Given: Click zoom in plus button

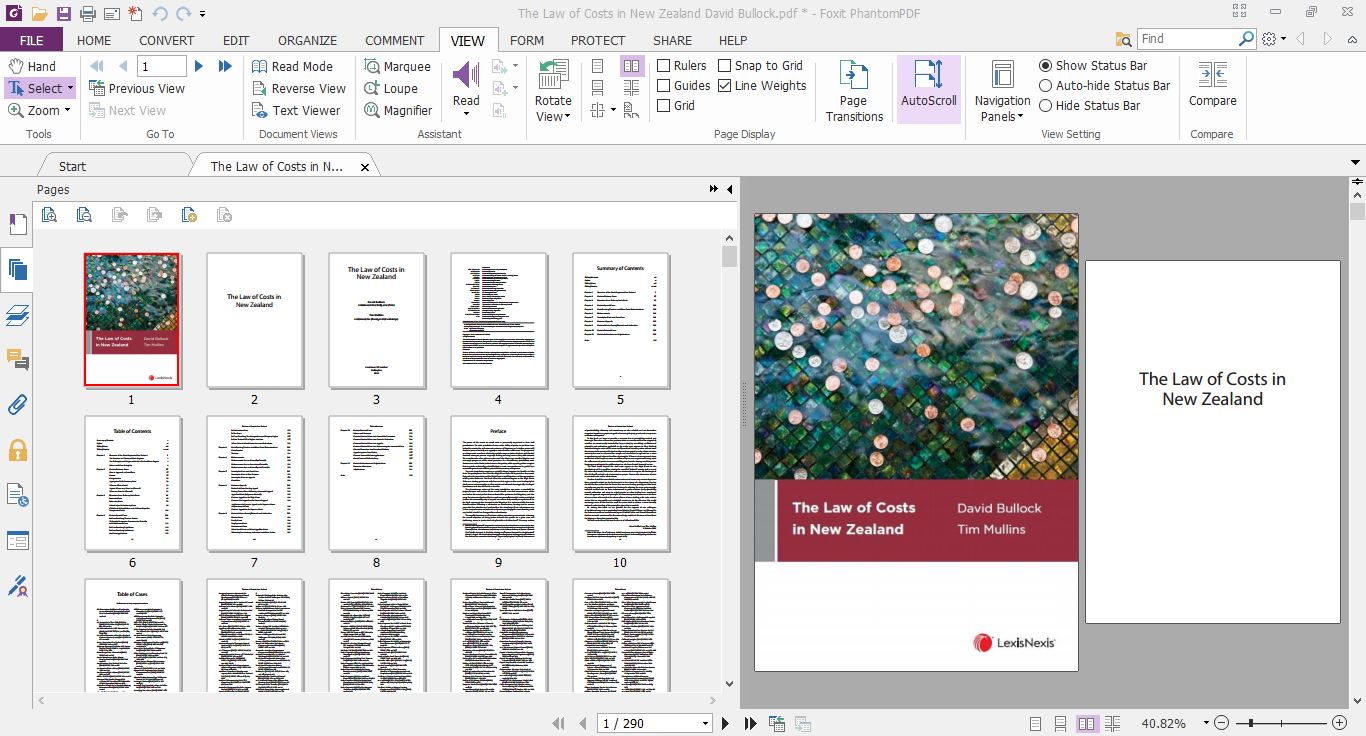Looking at the screenshot, I should coord(1340,723).
